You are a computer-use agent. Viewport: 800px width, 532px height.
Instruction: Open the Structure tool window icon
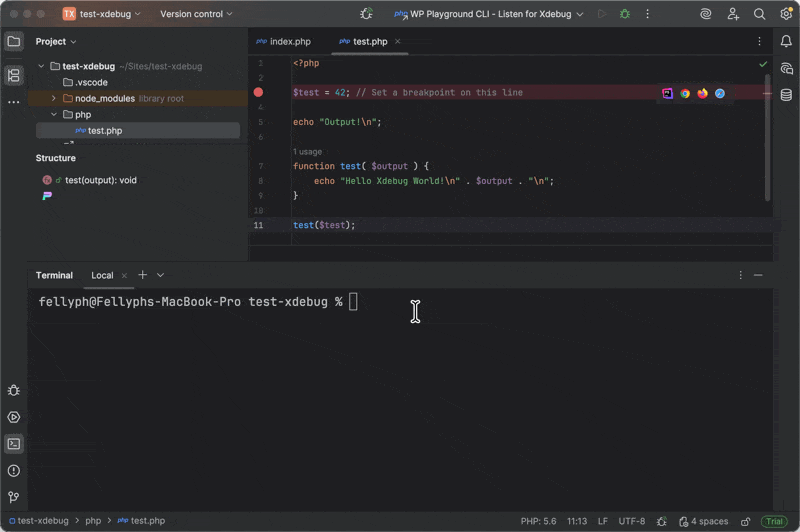coord(14,75)
